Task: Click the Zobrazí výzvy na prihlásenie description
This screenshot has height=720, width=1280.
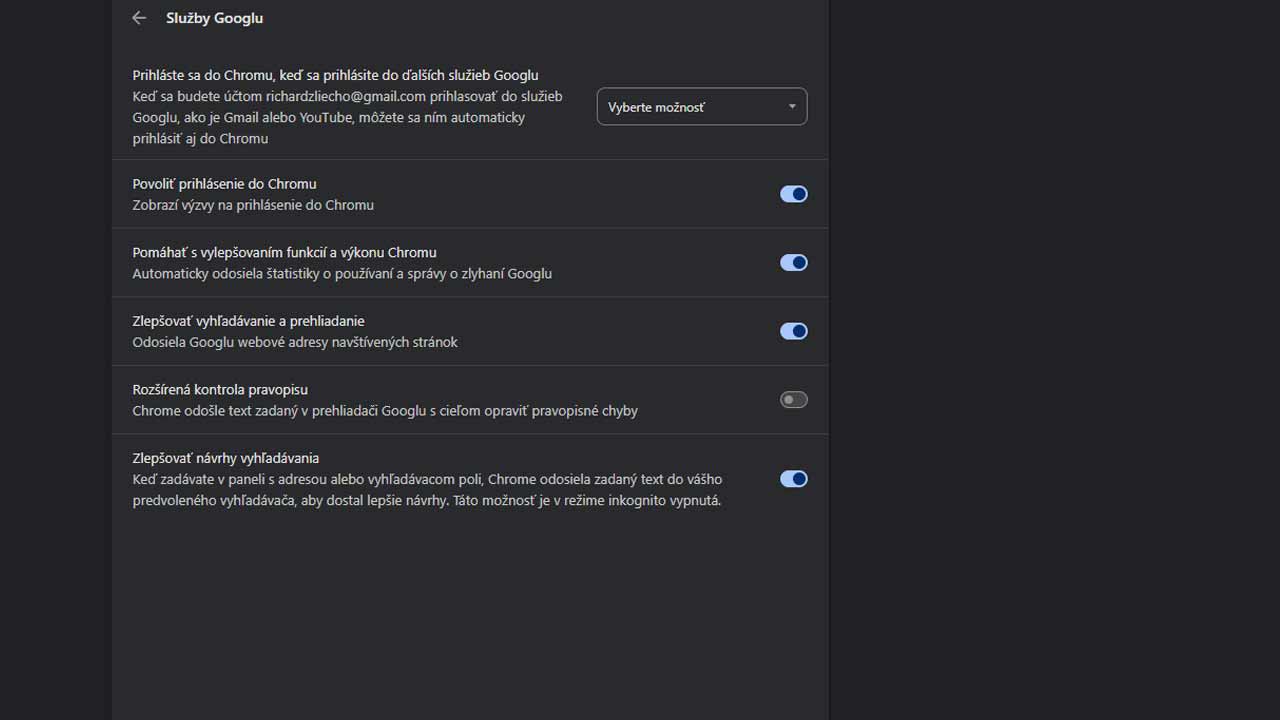Action: click(254, 205)
